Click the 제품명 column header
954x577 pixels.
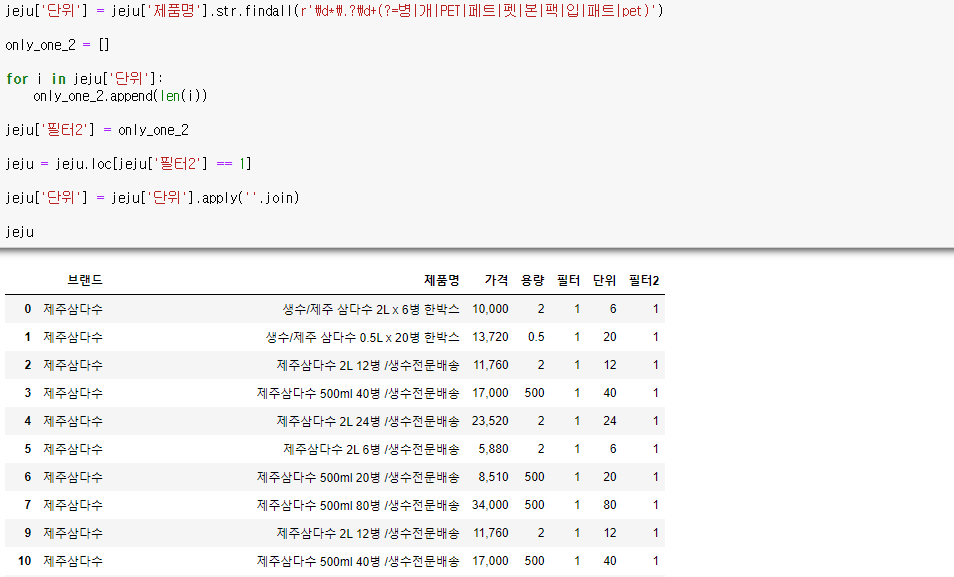442,280
